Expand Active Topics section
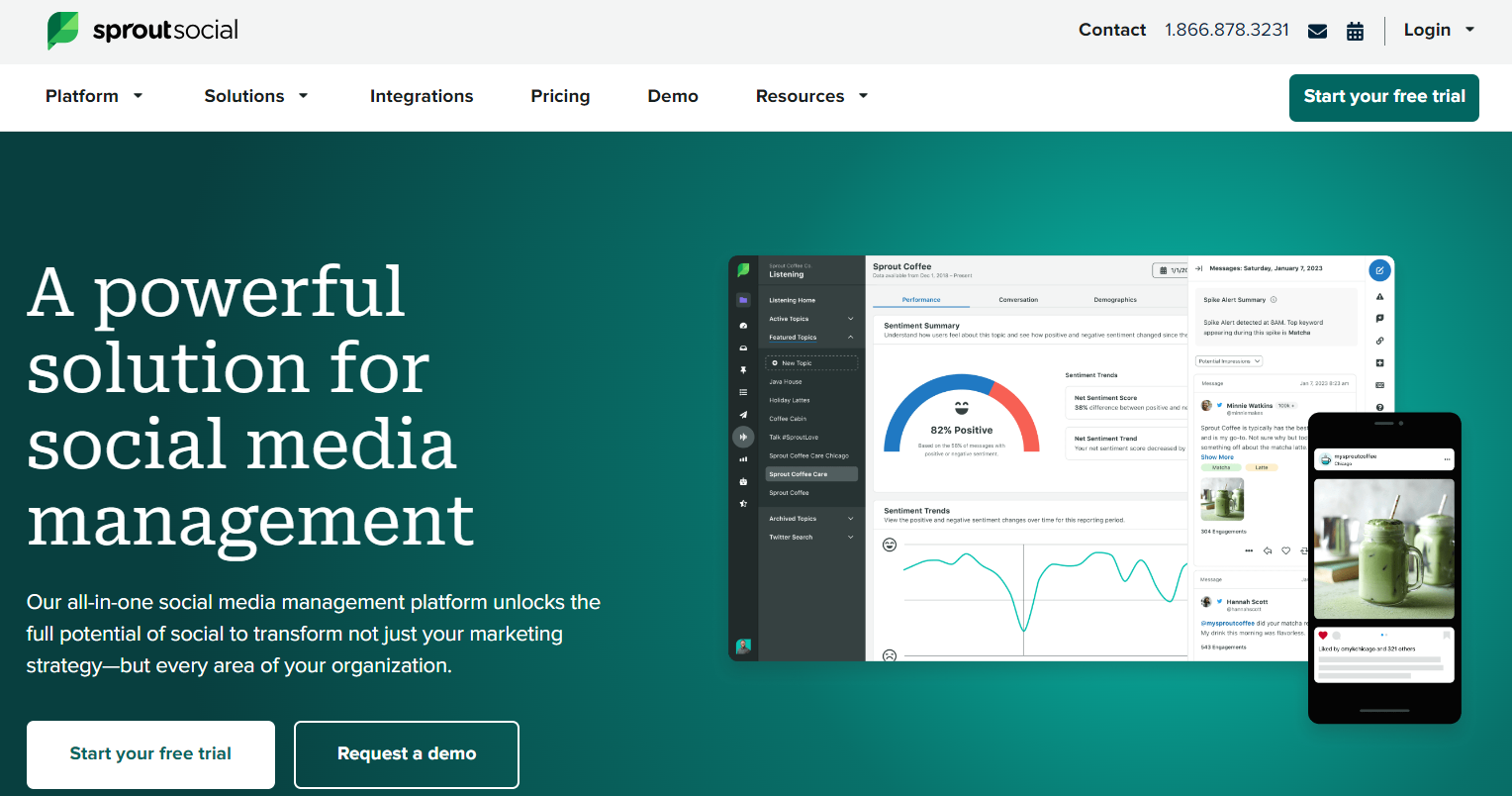Screen dimensions: 1512x796 [811, 319]
